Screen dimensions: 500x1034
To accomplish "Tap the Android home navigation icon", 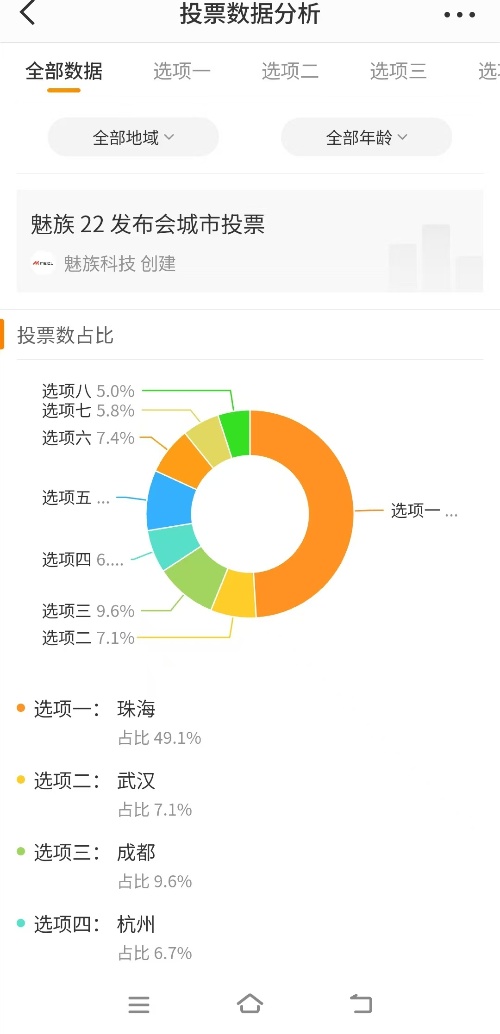I will [250, 1004].
